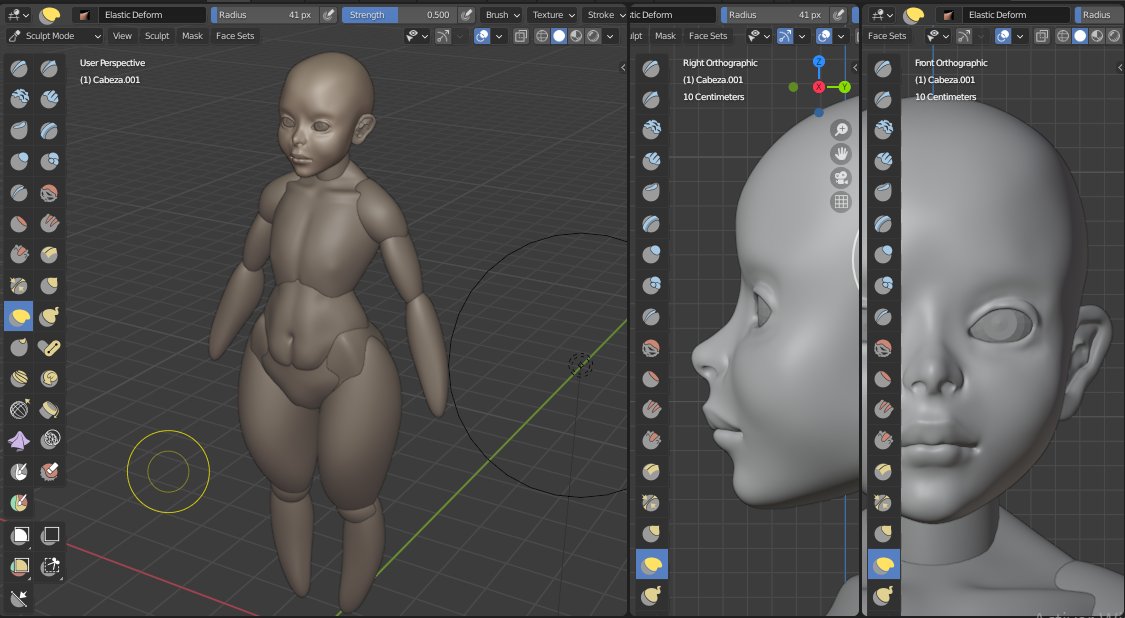
Task: Open Mask menu in Right Orthographic viewport
Action: [665, 36]
